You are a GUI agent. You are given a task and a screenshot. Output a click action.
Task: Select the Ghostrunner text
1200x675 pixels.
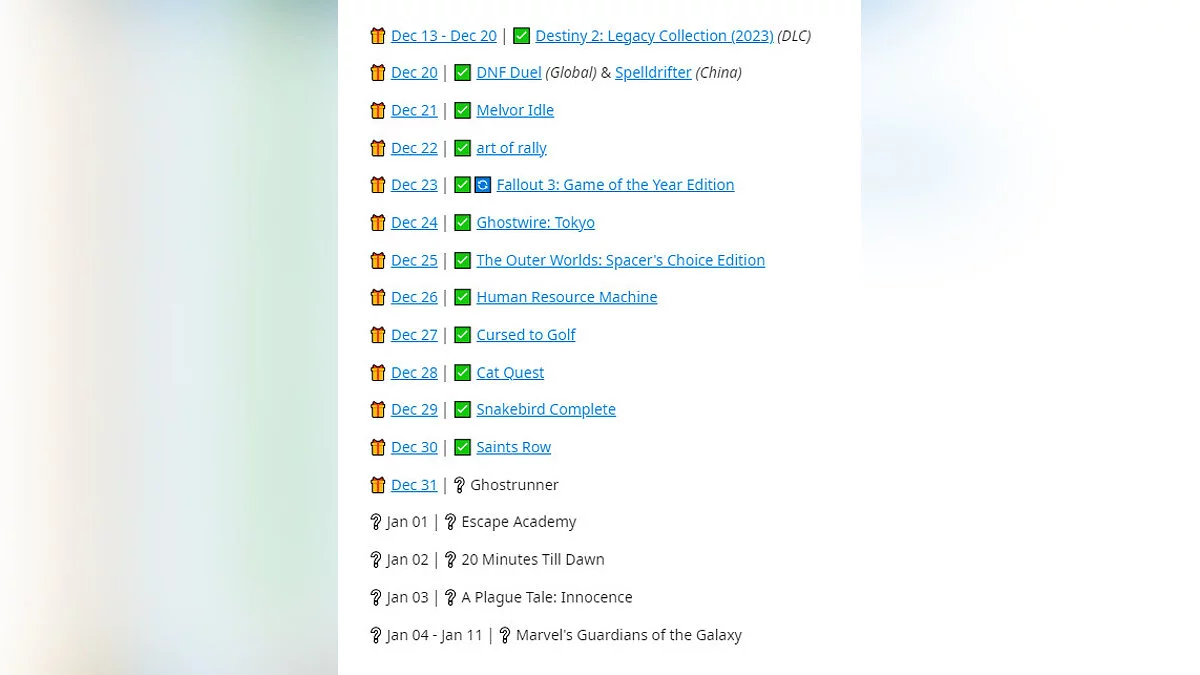[514, 485]
